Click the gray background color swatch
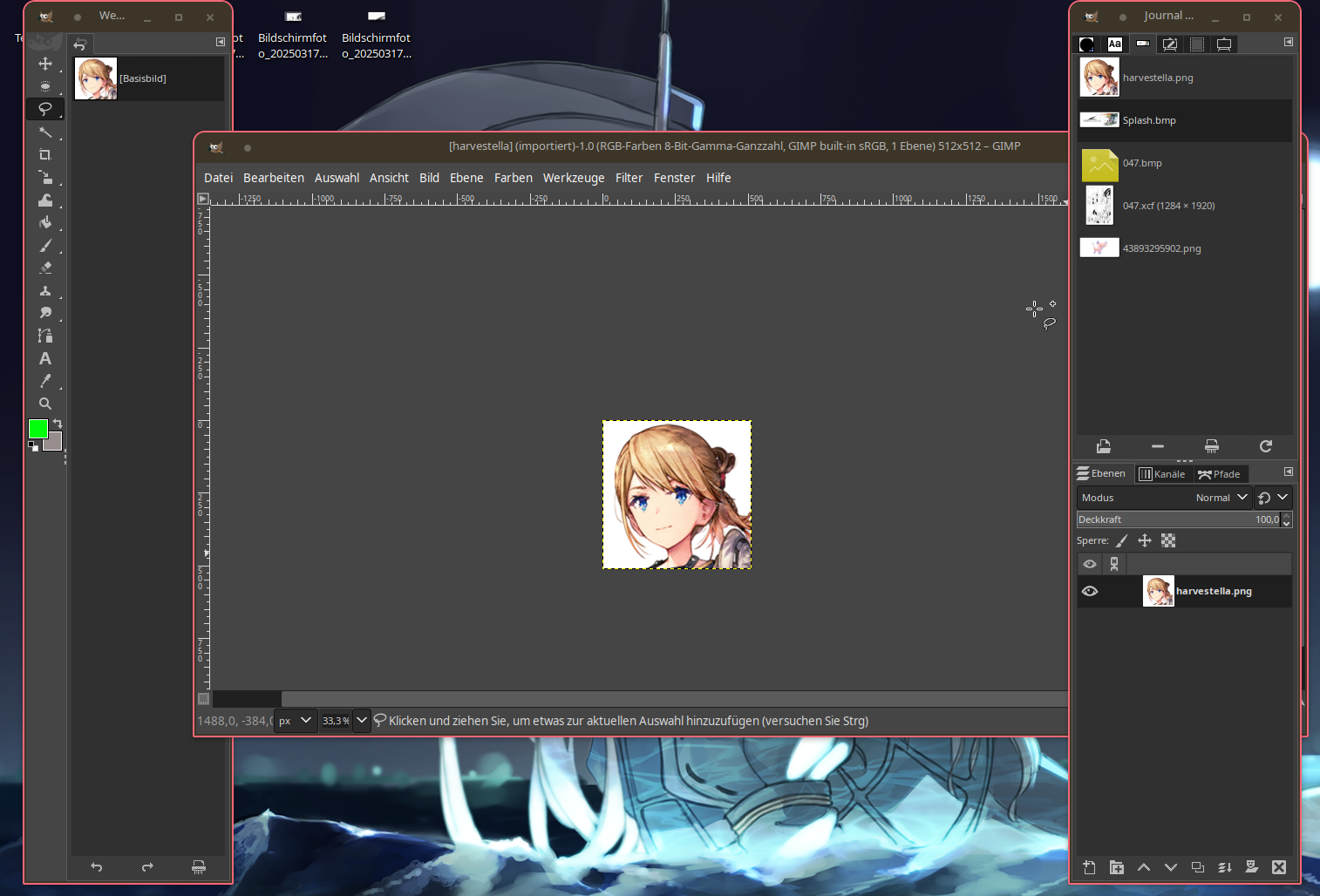 [56, 442]
